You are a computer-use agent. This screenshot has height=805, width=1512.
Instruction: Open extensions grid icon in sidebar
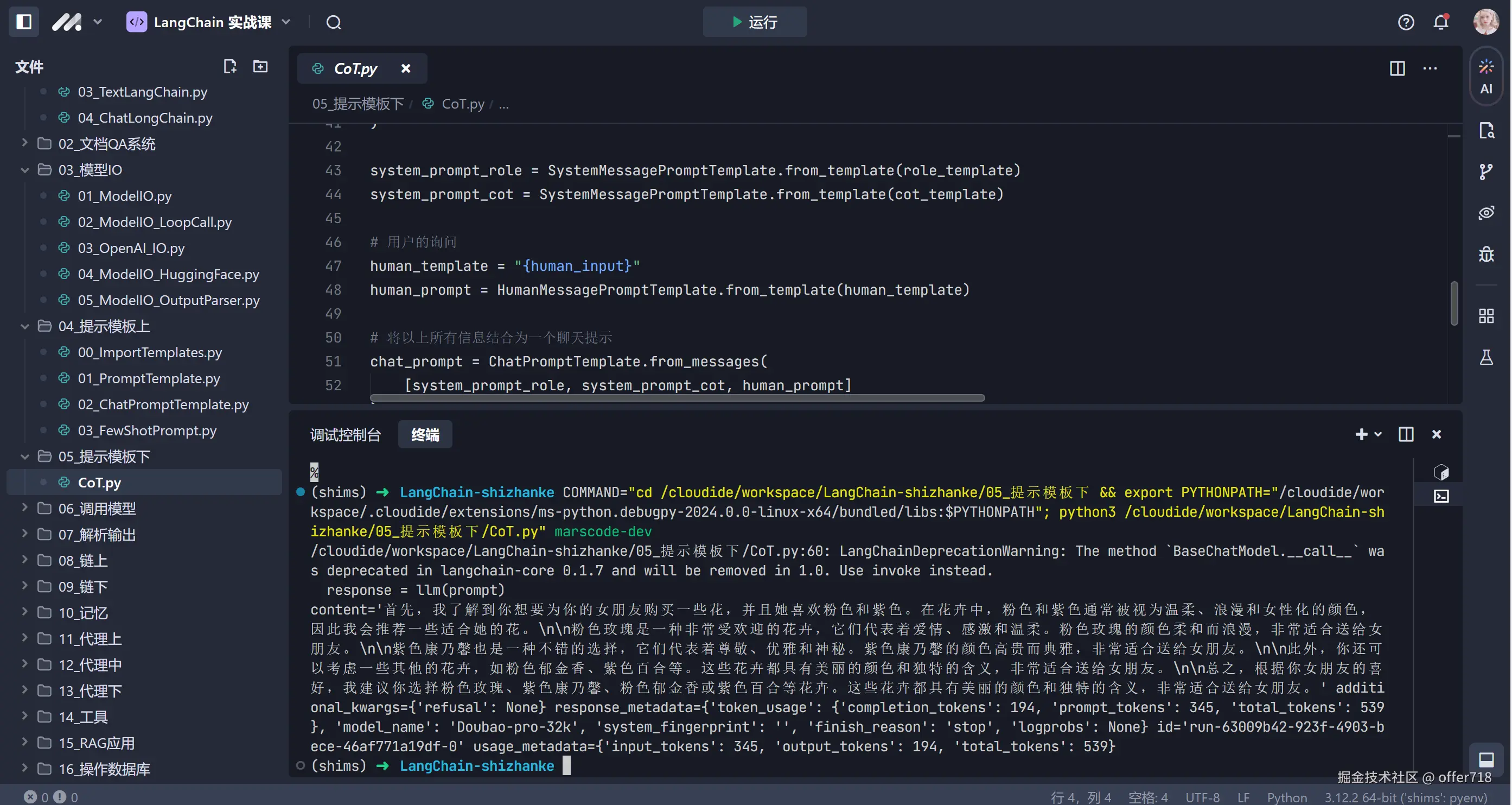tap(1485, 316)
